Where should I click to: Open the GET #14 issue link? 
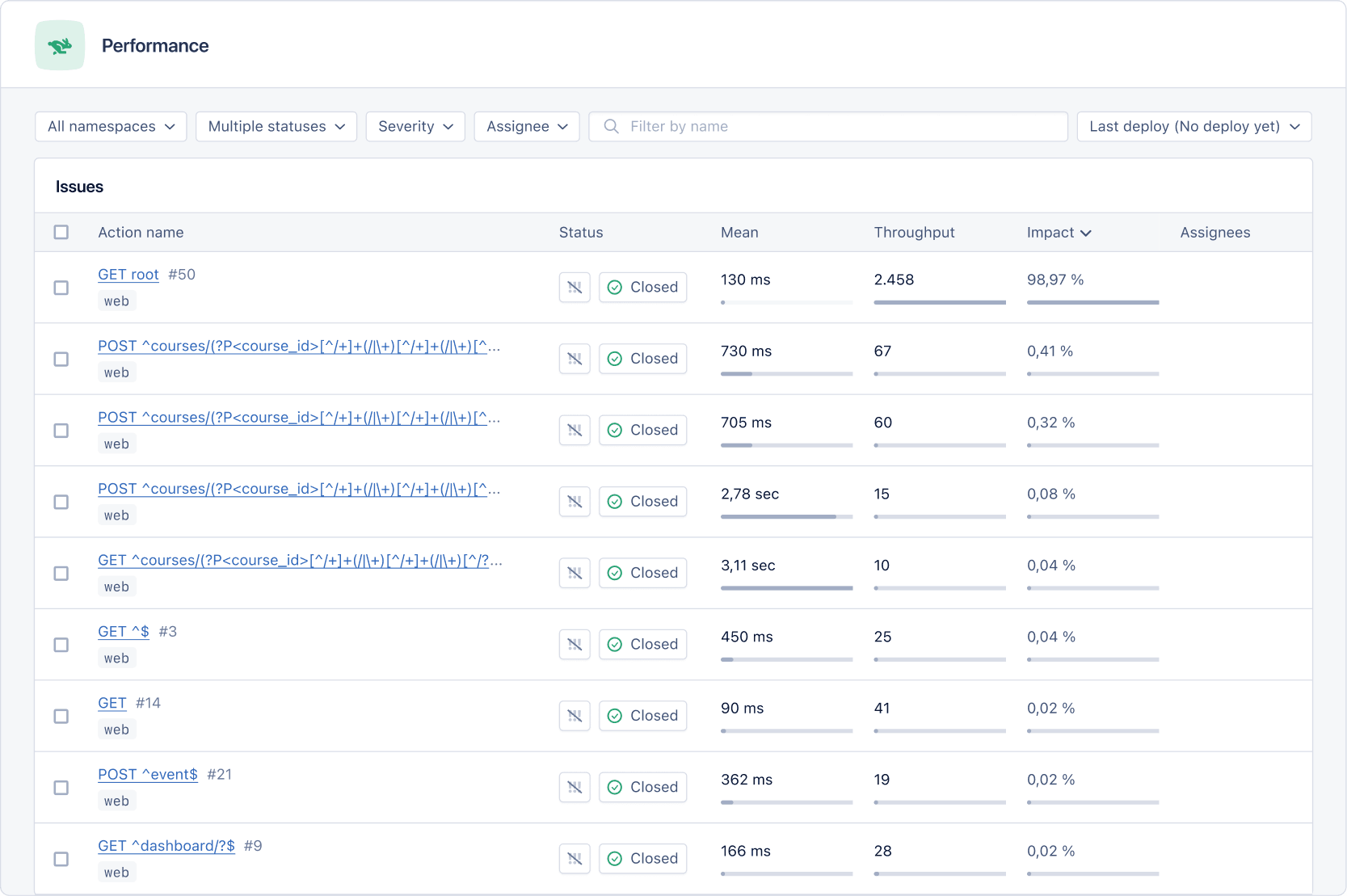(x=112, y=703)
